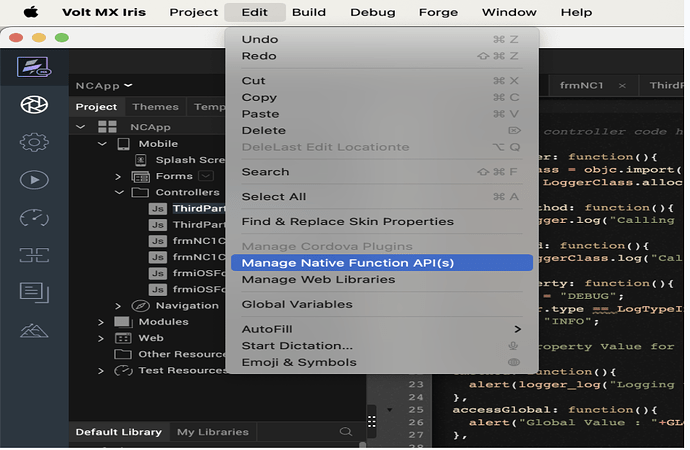Open Manage Web Libraries
This screenshot has height=450, width=690.
click(382, 280)
